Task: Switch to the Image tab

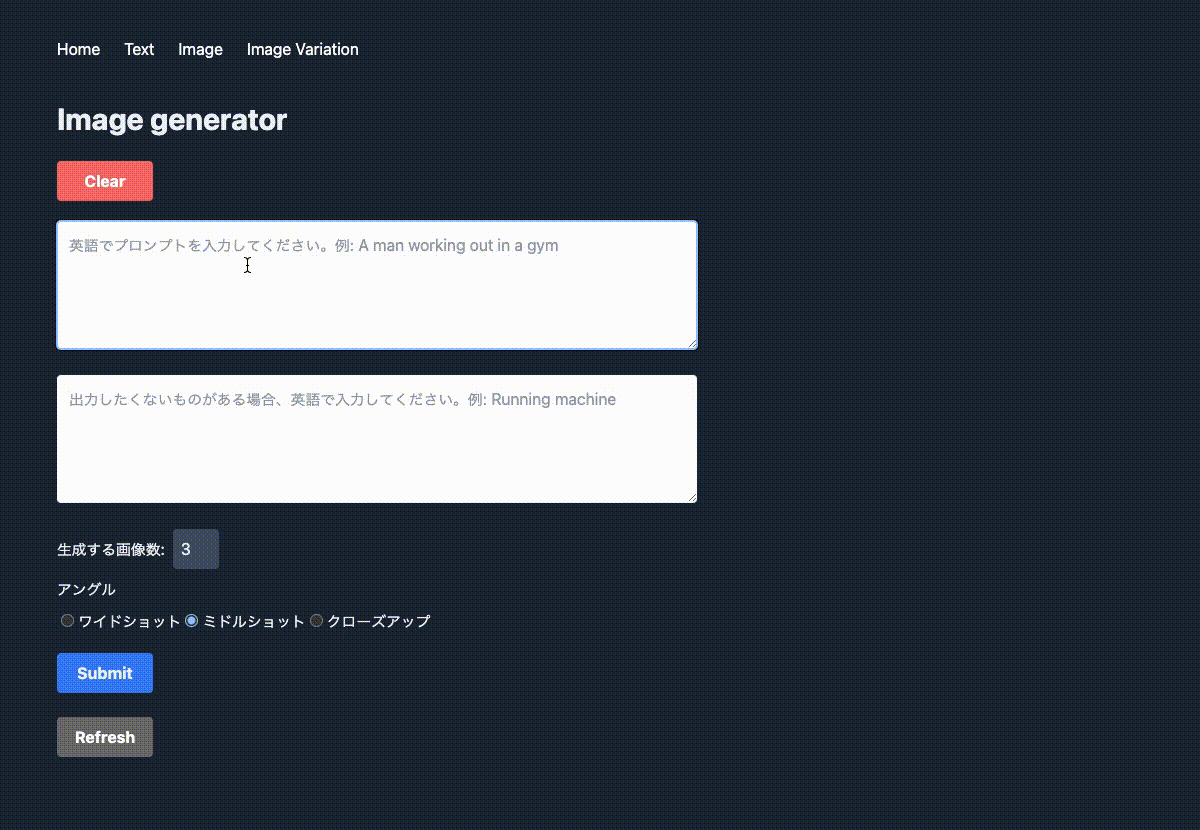Action: click(x=200, y=49)
